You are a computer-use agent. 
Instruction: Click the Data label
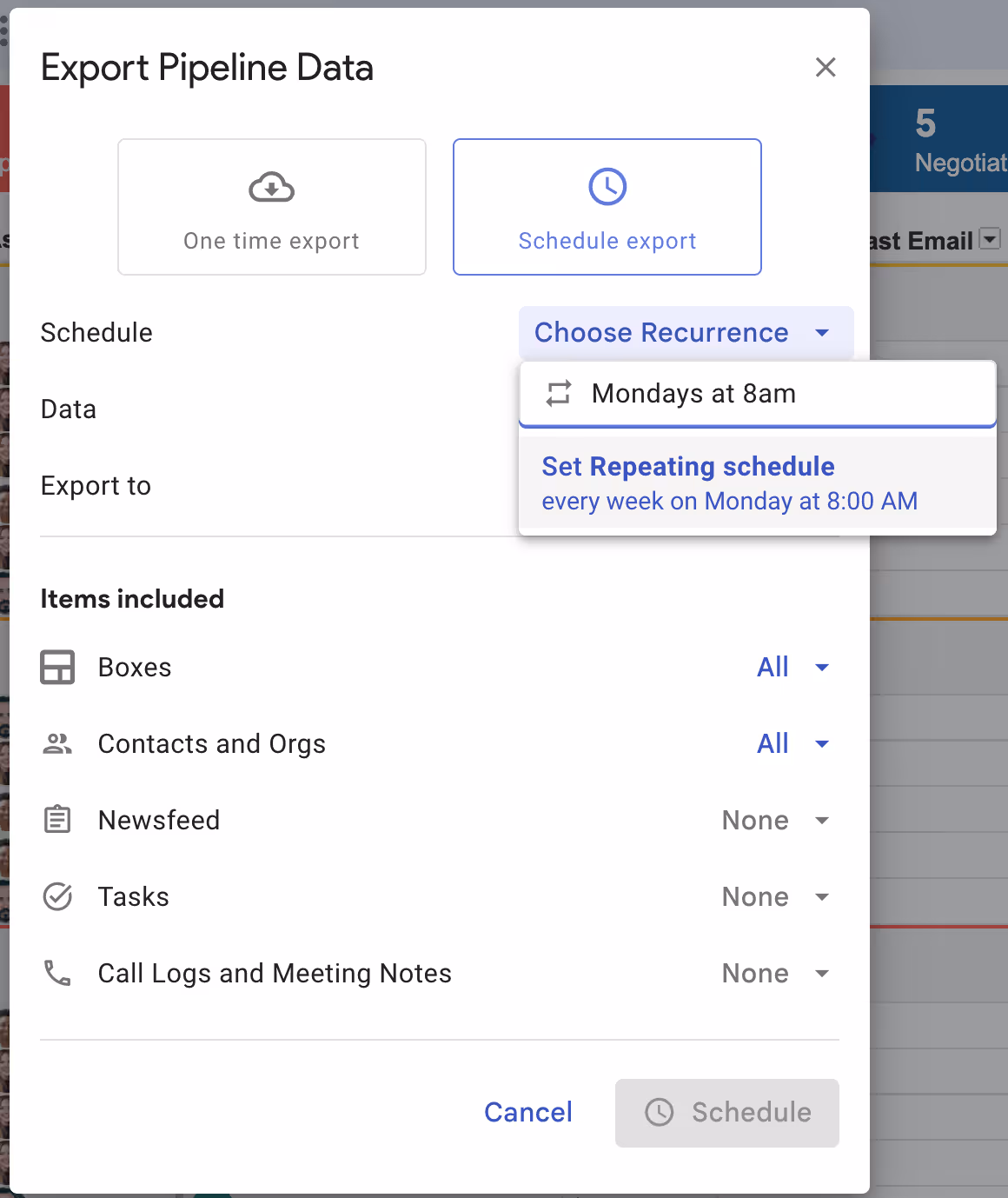click(69, 409)
